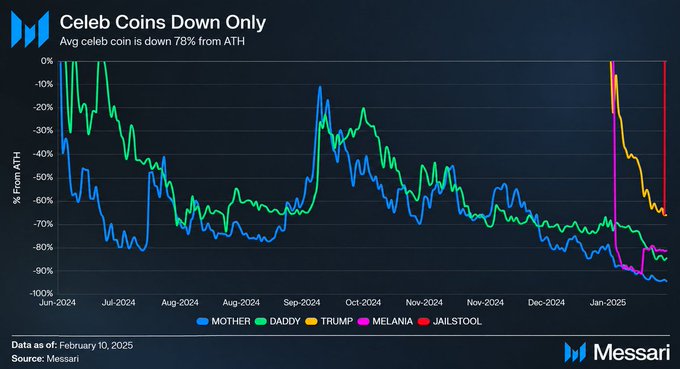Click the Jun-2024 x-axis label
The width and height of the screenshot is (680, 369).
tap(57, 303)
